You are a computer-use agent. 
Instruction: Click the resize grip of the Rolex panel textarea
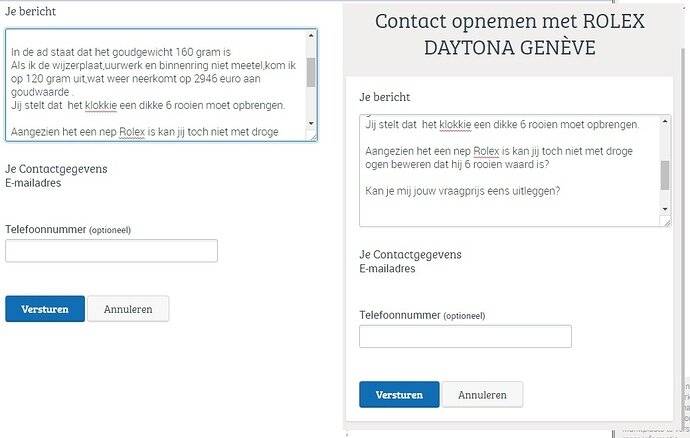point(666,221)
